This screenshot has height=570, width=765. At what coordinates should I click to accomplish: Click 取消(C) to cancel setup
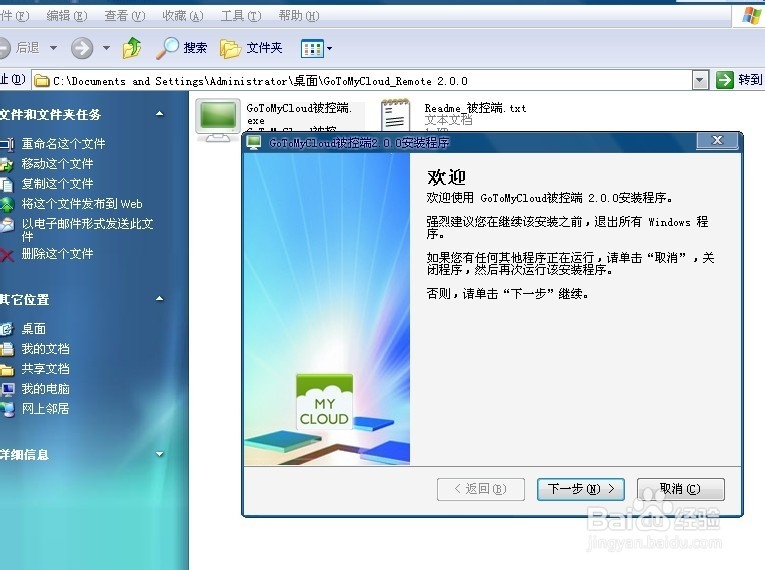point(681,489)
